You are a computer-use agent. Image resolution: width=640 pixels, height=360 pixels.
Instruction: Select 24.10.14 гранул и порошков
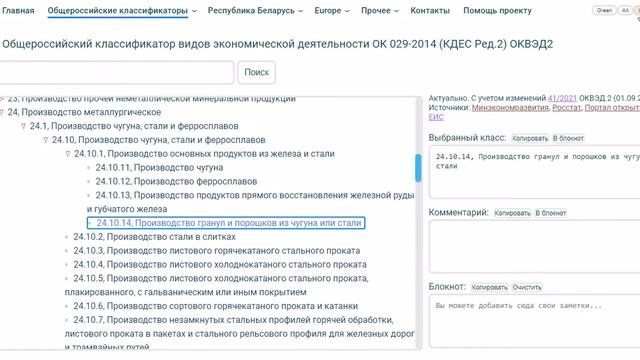pyautogui.click(x=226, y=223)
